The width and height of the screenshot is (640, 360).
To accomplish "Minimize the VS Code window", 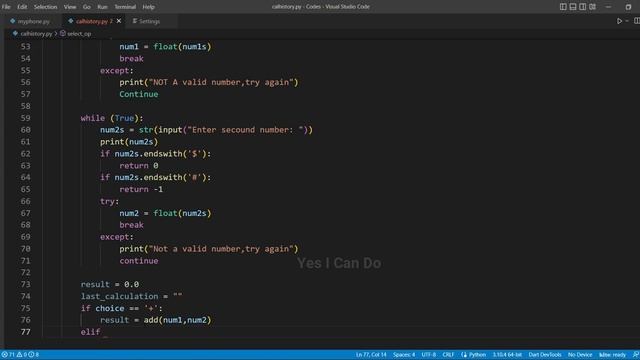I will click(608, 7).
